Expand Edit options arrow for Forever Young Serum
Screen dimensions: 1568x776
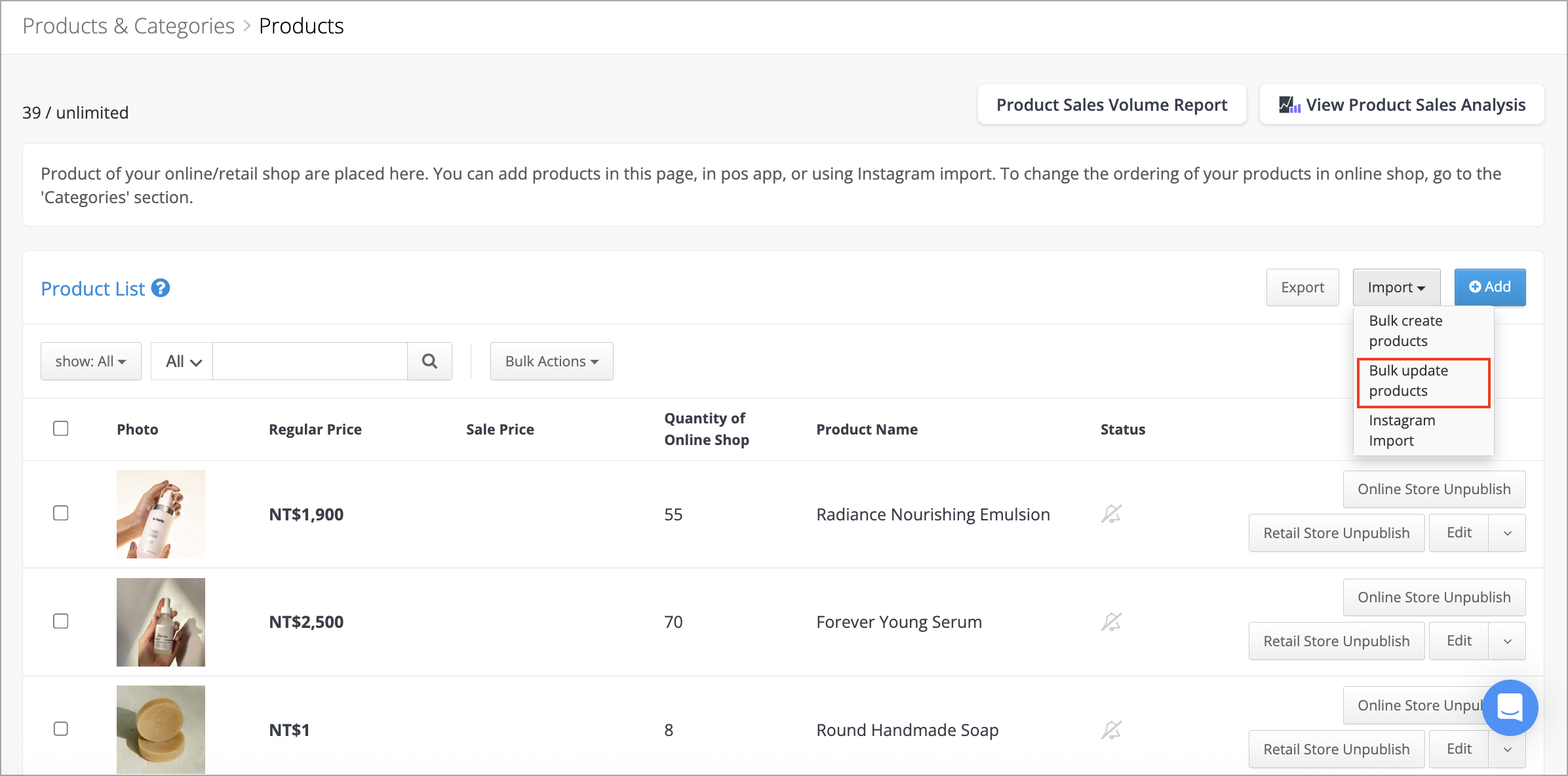tap(1507, 641)
